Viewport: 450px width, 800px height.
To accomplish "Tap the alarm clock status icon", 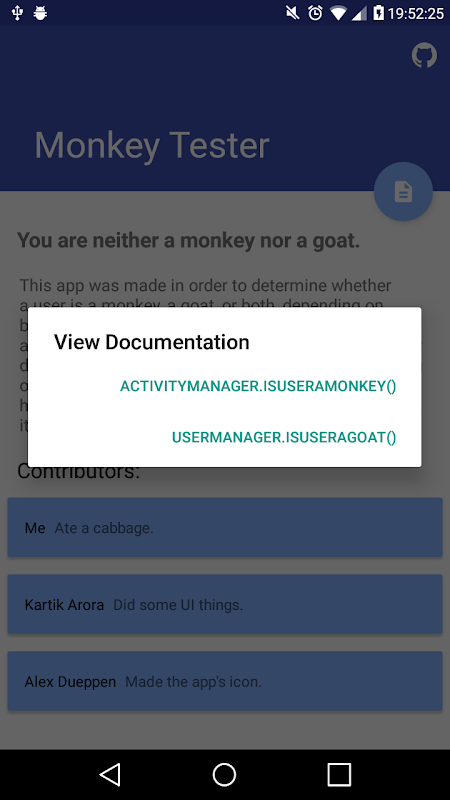I will pos(315,13).
